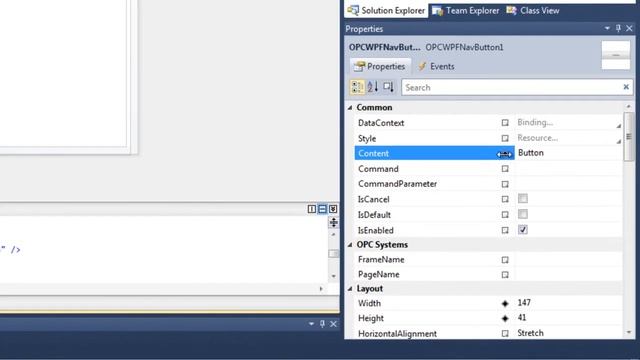Sort properties alphabetically icon
This screenshot has width=640, height=360.
[x=373, y=87]
